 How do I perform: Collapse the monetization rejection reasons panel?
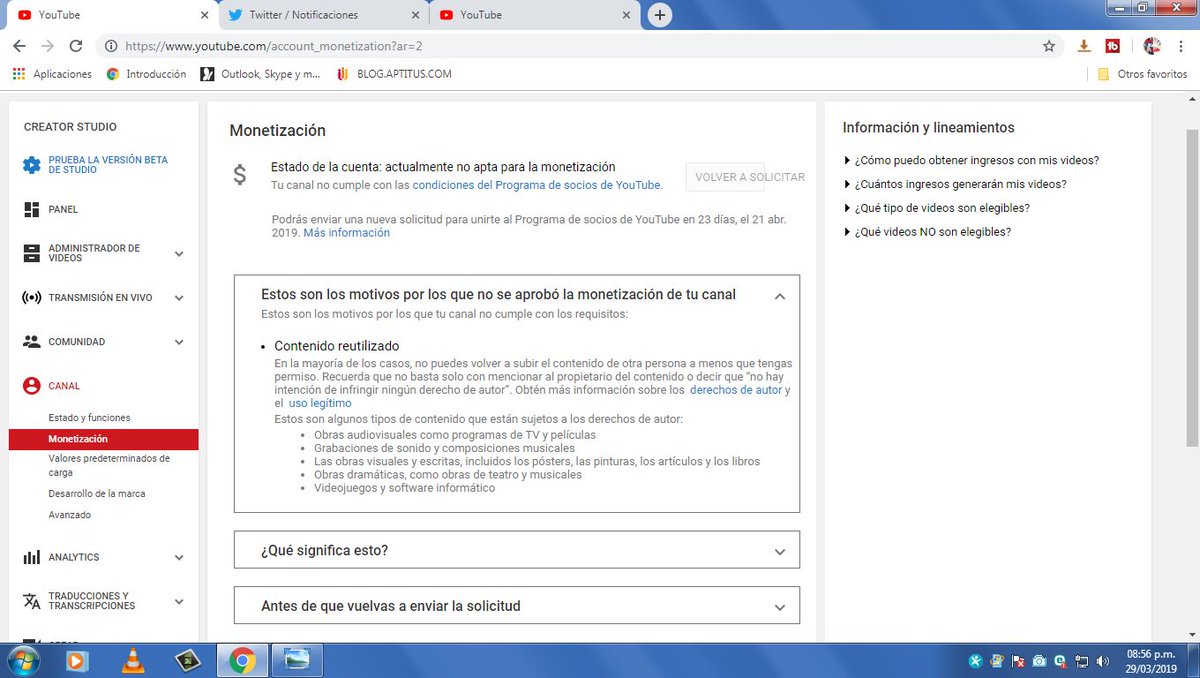pyautogui.click(x=780, y=296)
